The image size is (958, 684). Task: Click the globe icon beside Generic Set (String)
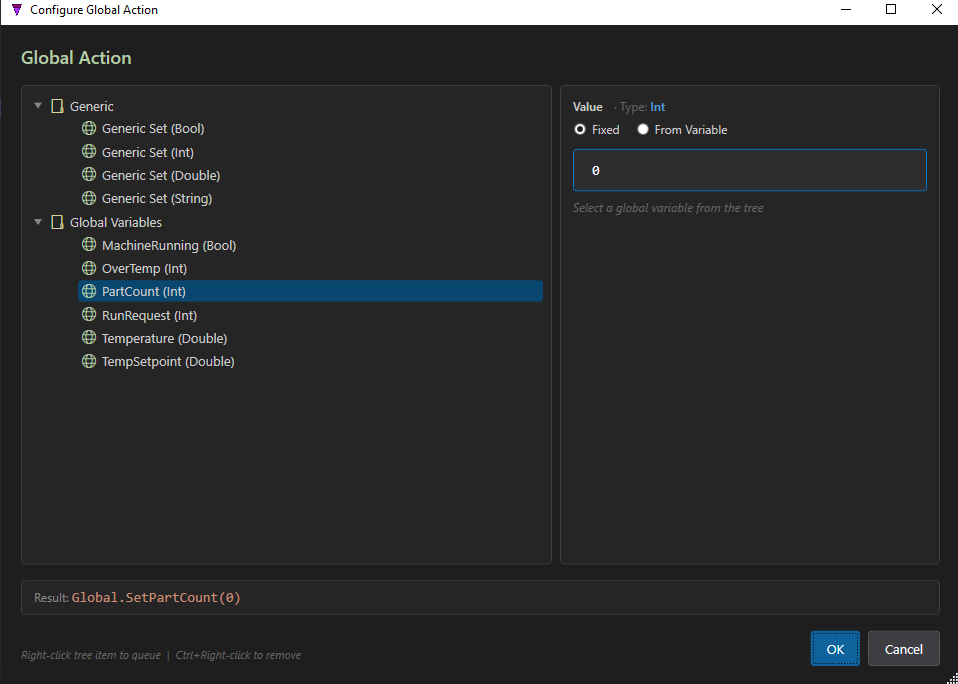[x=89, y=198]
